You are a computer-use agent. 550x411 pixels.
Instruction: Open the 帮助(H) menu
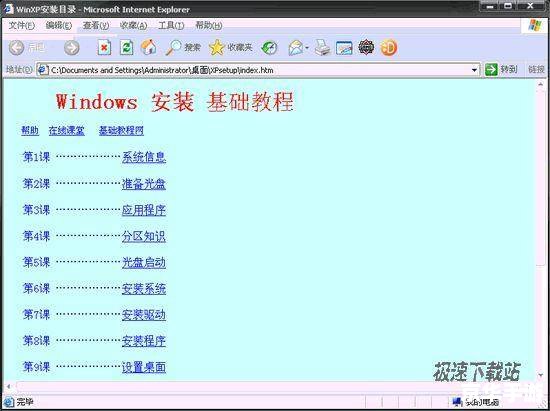coord(209,25)
